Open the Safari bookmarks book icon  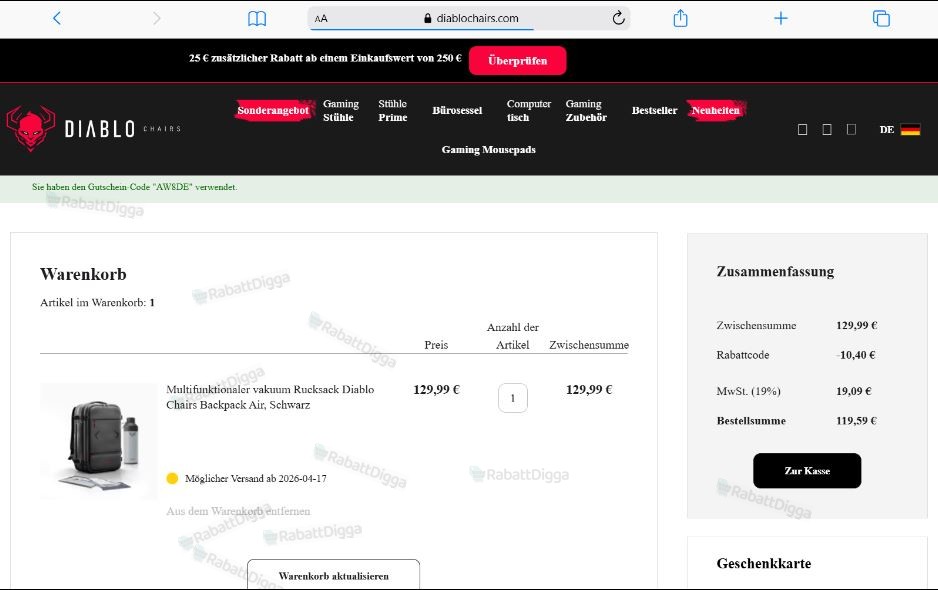[257, 19]
